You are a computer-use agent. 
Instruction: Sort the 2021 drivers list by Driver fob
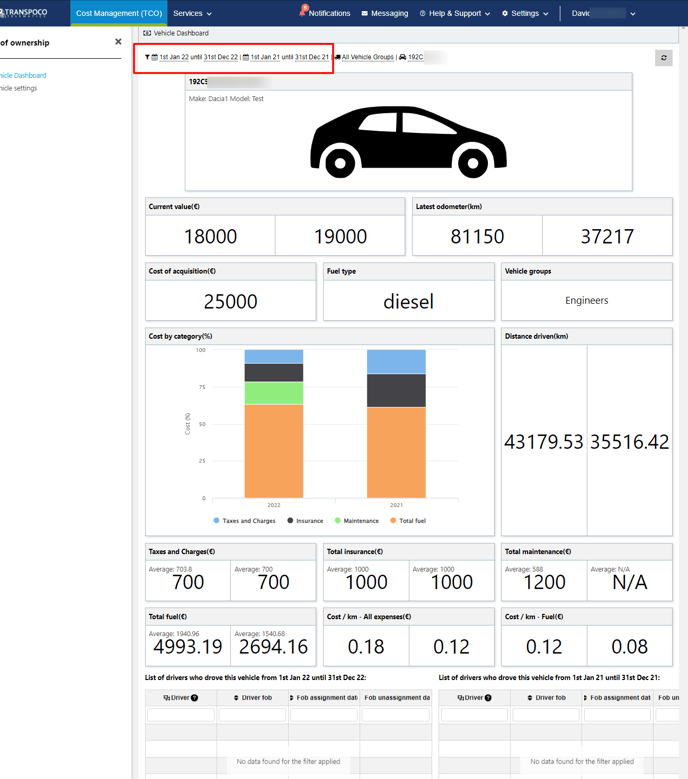(530, 698)
